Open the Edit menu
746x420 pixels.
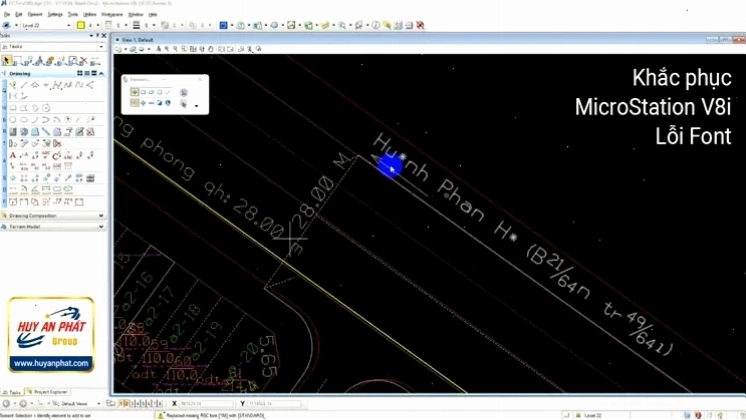pos(19,15)
